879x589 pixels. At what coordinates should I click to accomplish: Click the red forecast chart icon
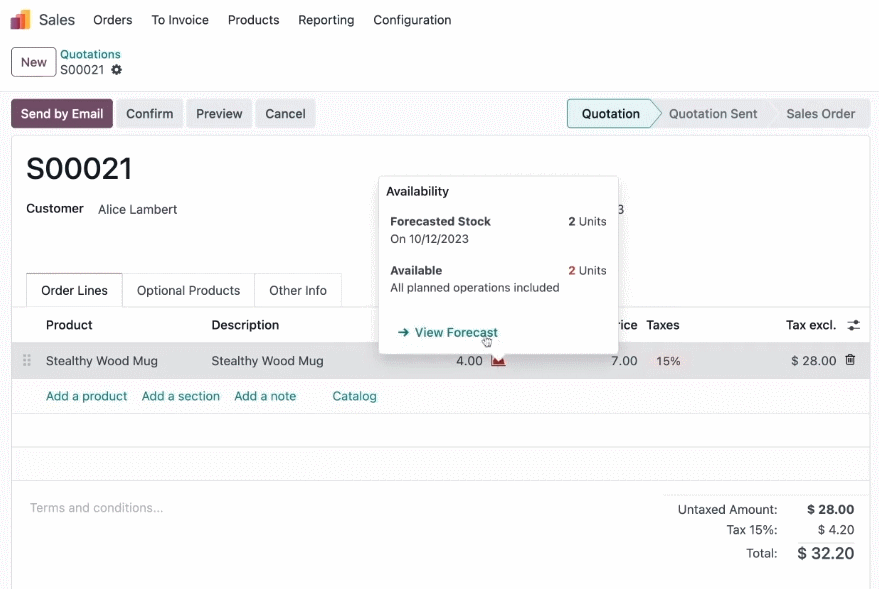point(498,361)
